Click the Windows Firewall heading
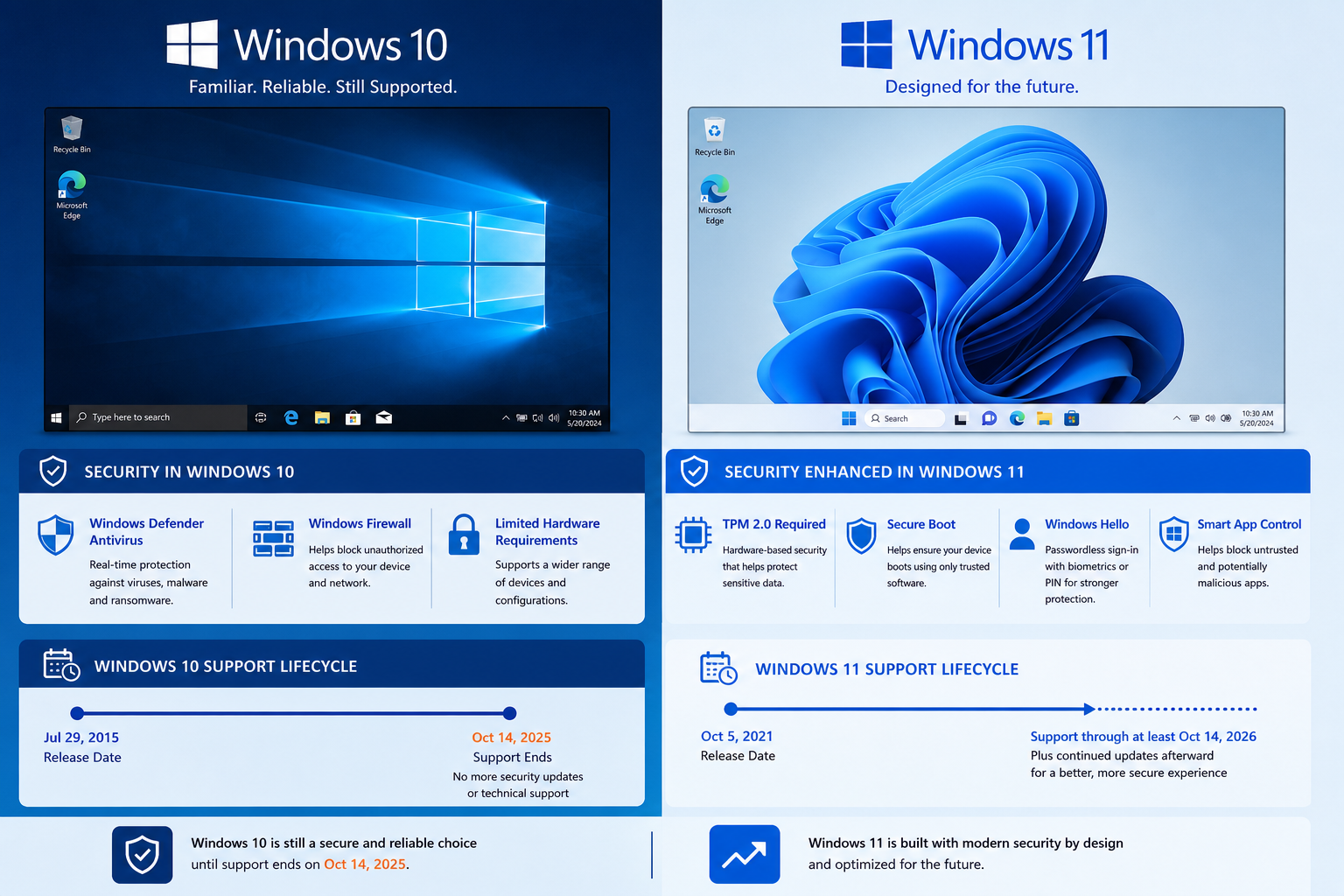Screen dimensions: 1344x896 (x=360, y=523)
